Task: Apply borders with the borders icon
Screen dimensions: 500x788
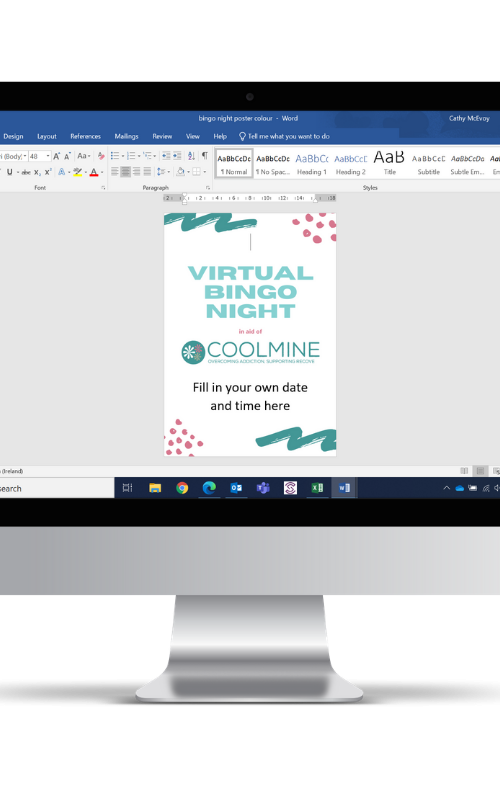Action: pyautogui.click(x=196, y=172)
